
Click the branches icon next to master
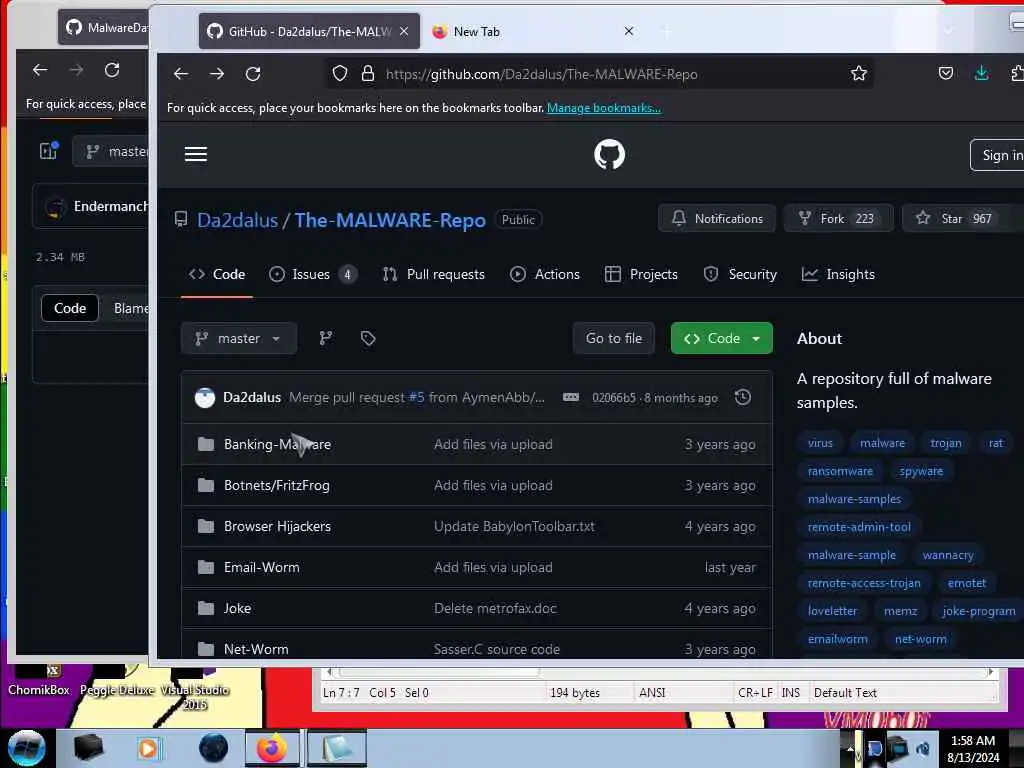[x=326, y=338]
